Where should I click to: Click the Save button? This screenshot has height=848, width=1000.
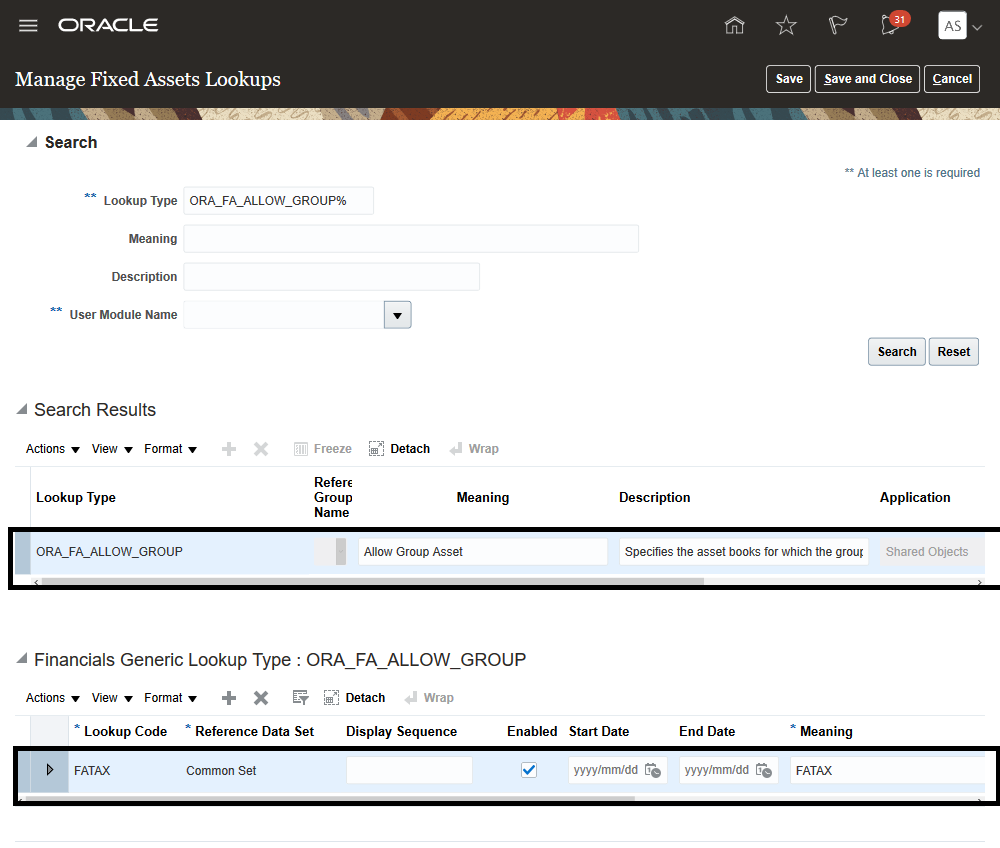pos(788,79)
